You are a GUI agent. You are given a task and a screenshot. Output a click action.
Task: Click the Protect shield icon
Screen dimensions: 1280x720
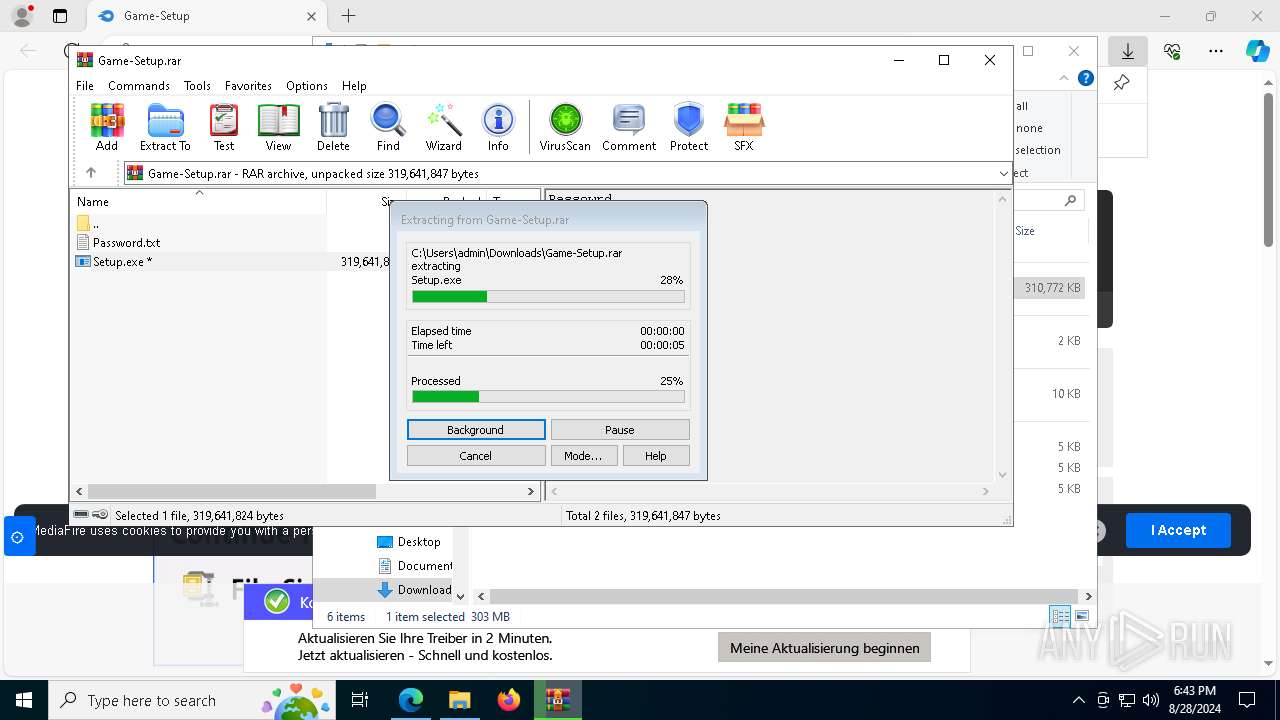point(689,127)
